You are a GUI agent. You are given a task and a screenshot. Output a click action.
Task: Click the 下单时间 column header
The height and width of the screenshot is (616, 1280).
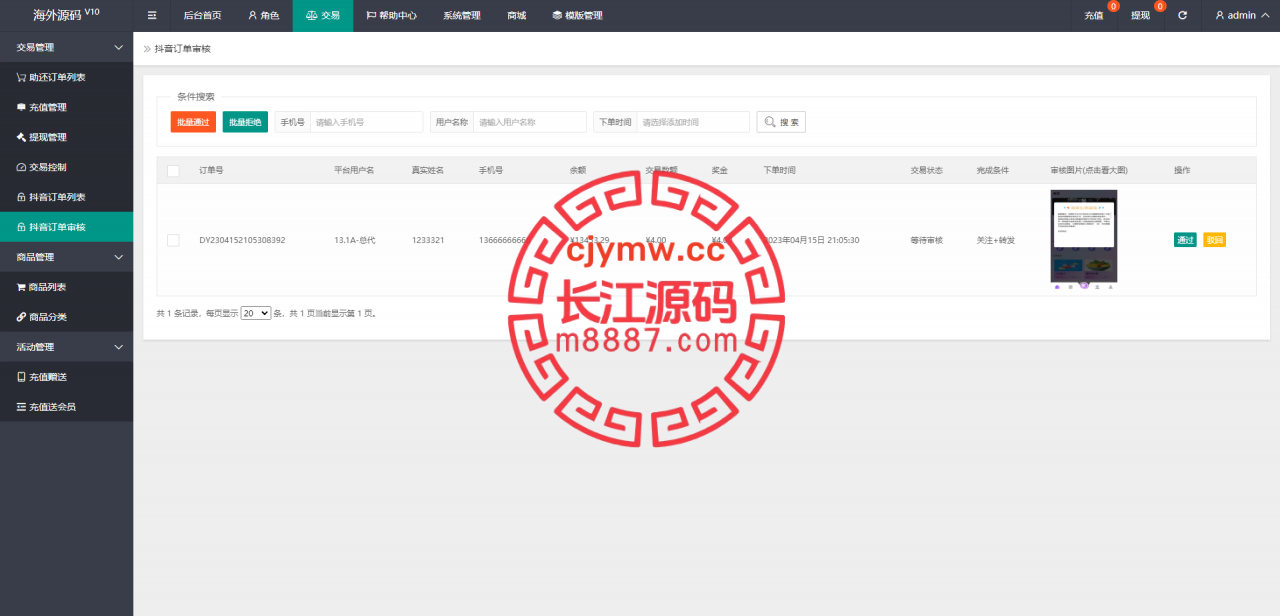coord(780,171)
